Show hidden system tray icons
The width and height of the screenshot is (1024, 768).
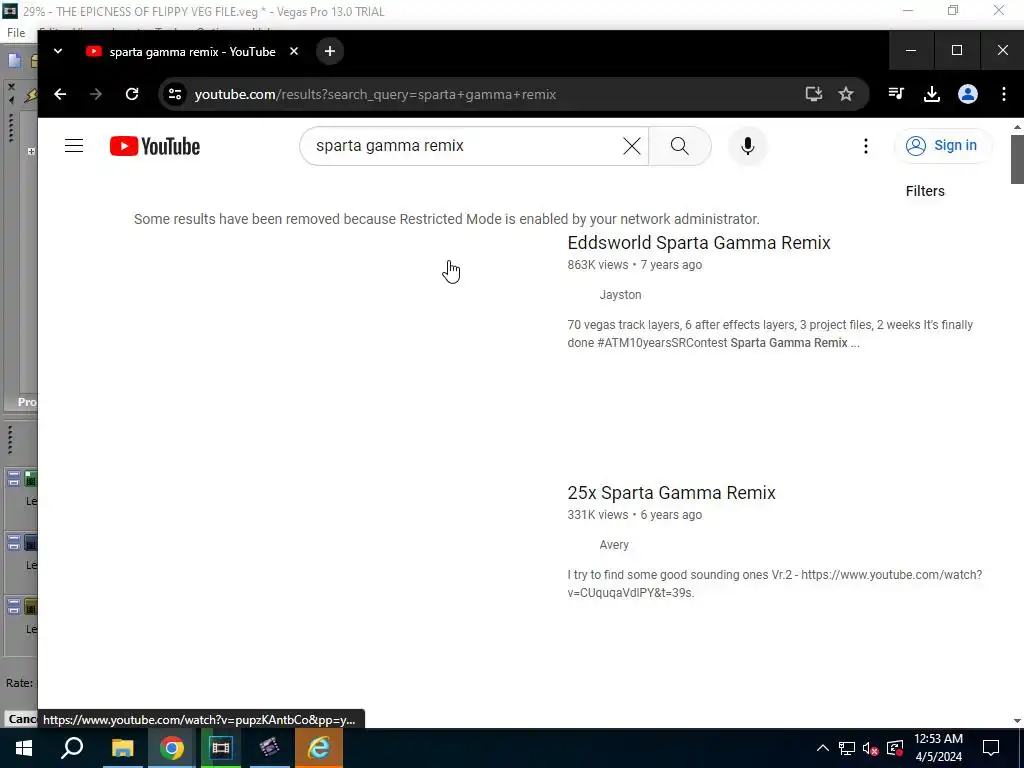[x=823, y=748]
